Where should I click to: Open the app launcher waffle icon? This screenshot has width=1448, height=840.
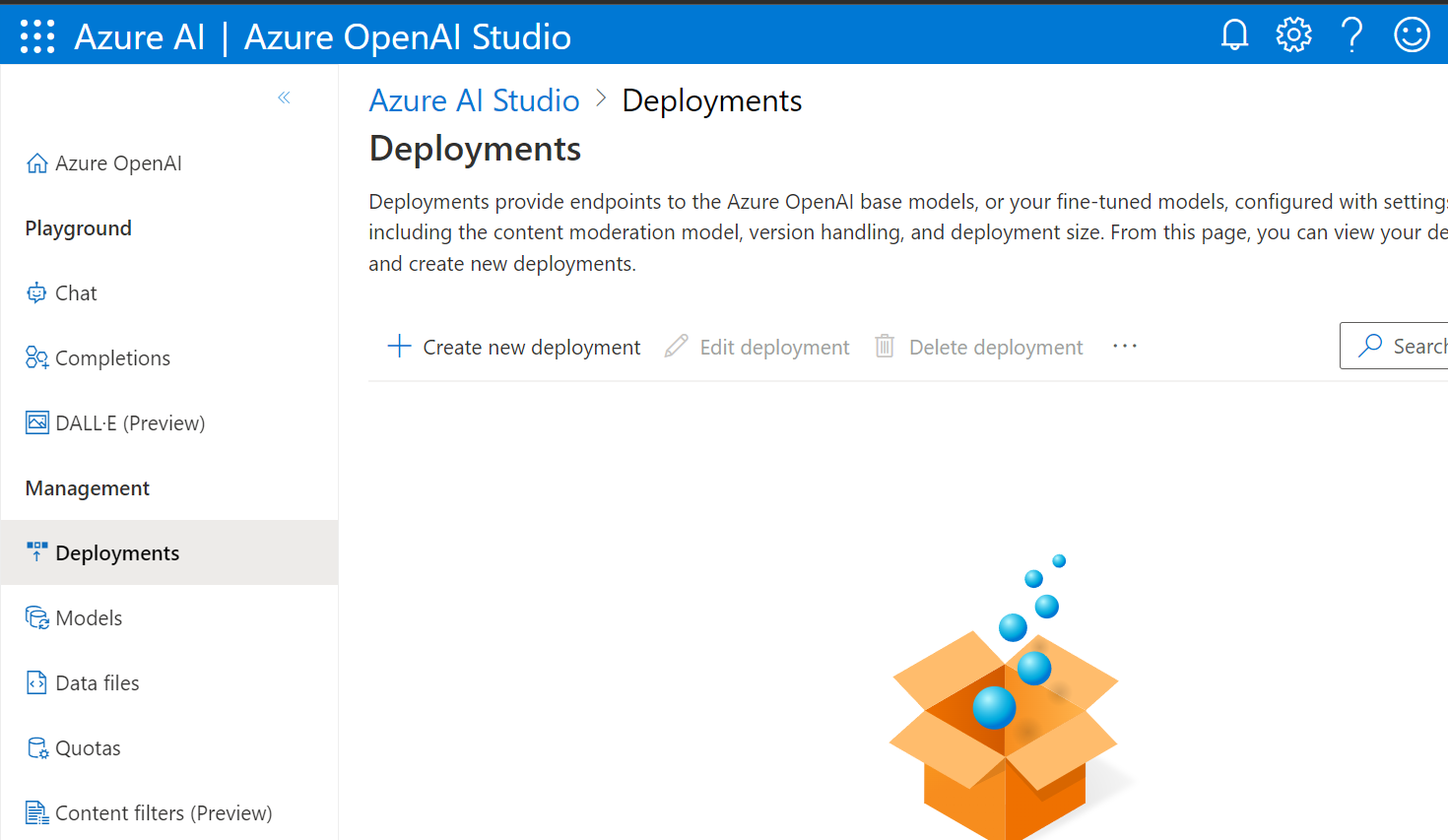coord(37,36)
